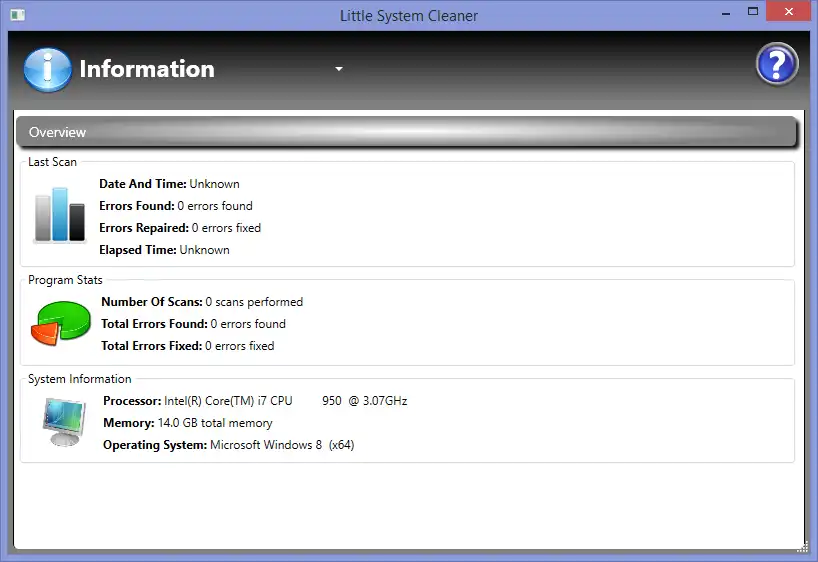This screenshot has height=562, width=818.
Task: Open the Help question mark button
Action: pyautogui.click(x=777, y=65)
